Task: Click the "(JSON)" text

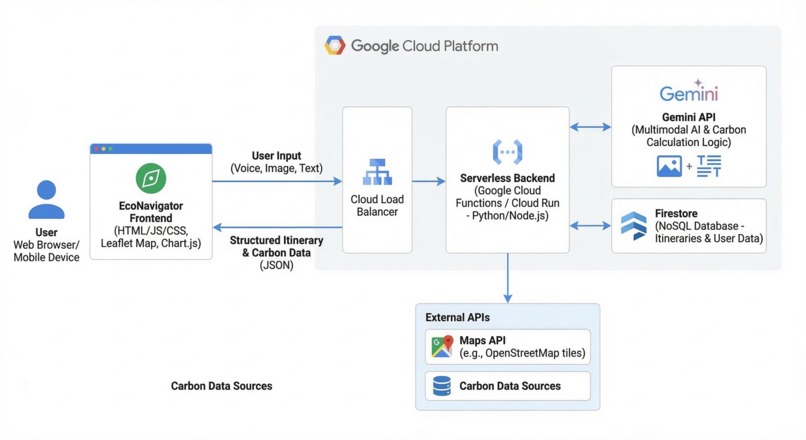Action: coord(277,265)
